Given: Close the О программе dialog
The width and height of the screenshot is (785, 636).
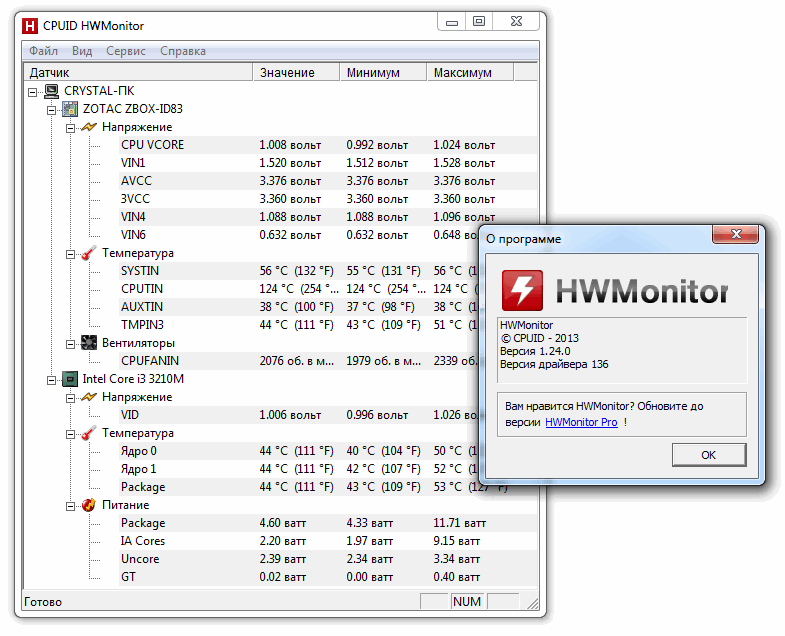Looking at the screenshot, I should [x=735, y=234].
